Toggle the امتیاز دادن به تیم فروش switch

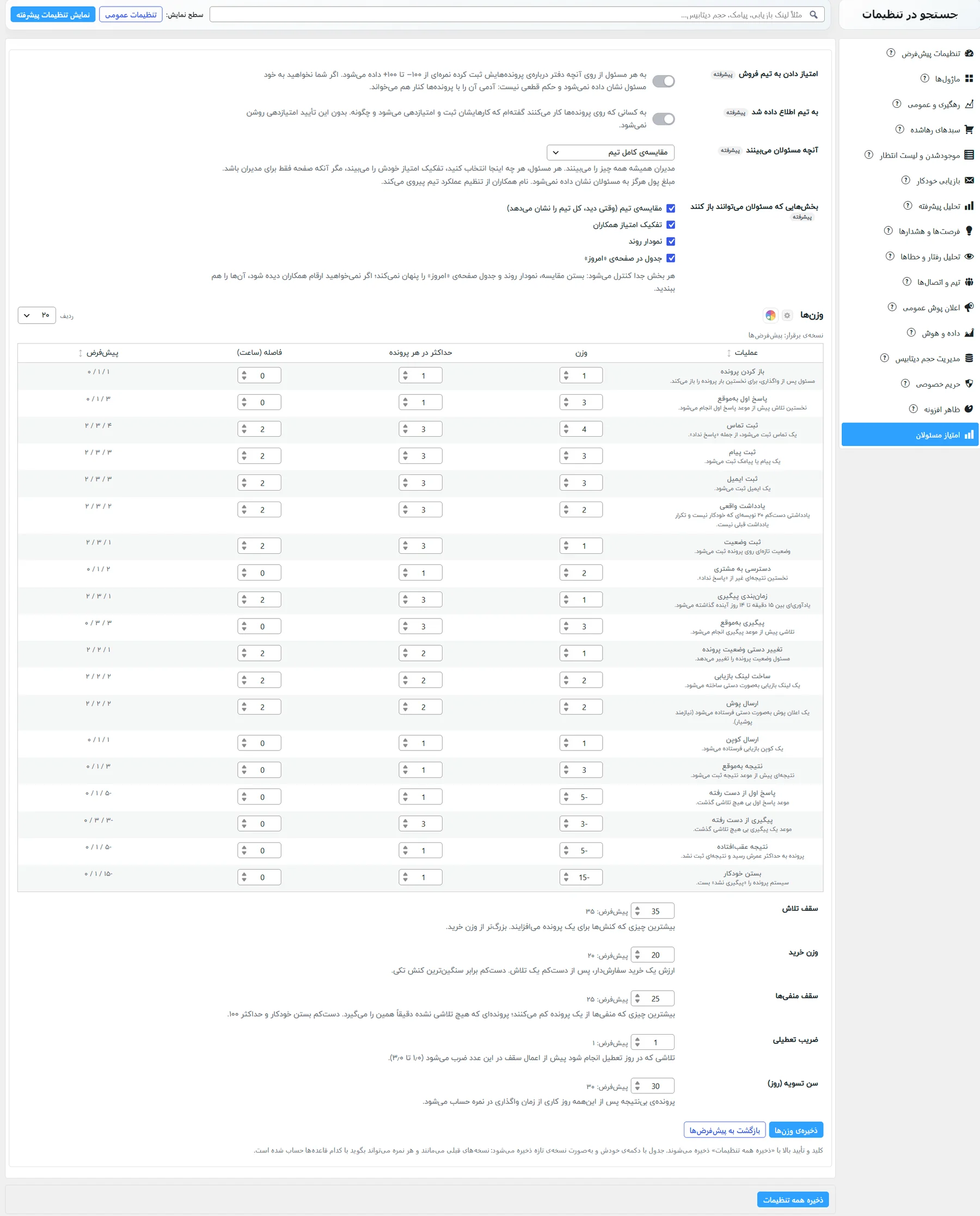point(663,81)
